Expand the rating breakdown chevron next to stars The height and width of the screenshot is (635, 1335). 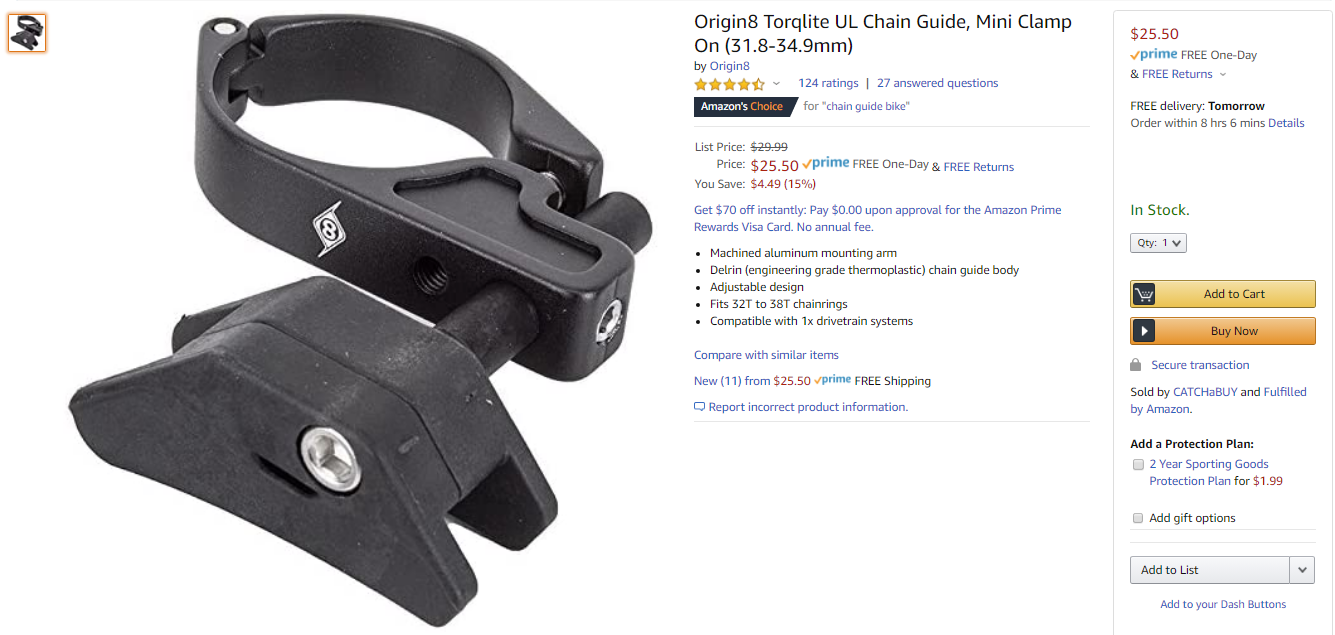point(776,84)
